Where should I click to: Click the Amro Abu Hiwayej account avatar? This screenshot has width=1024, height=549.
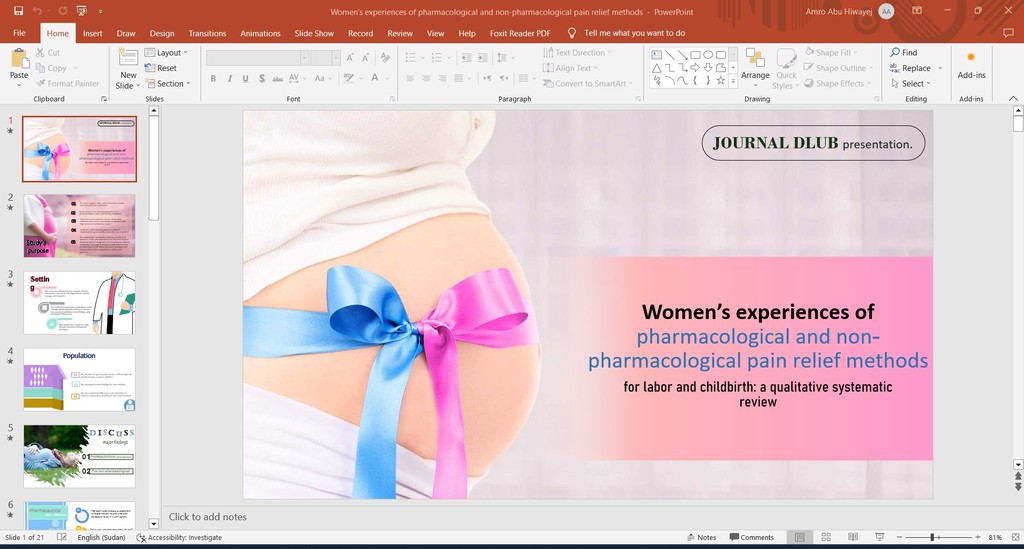(x=886, y=11)
